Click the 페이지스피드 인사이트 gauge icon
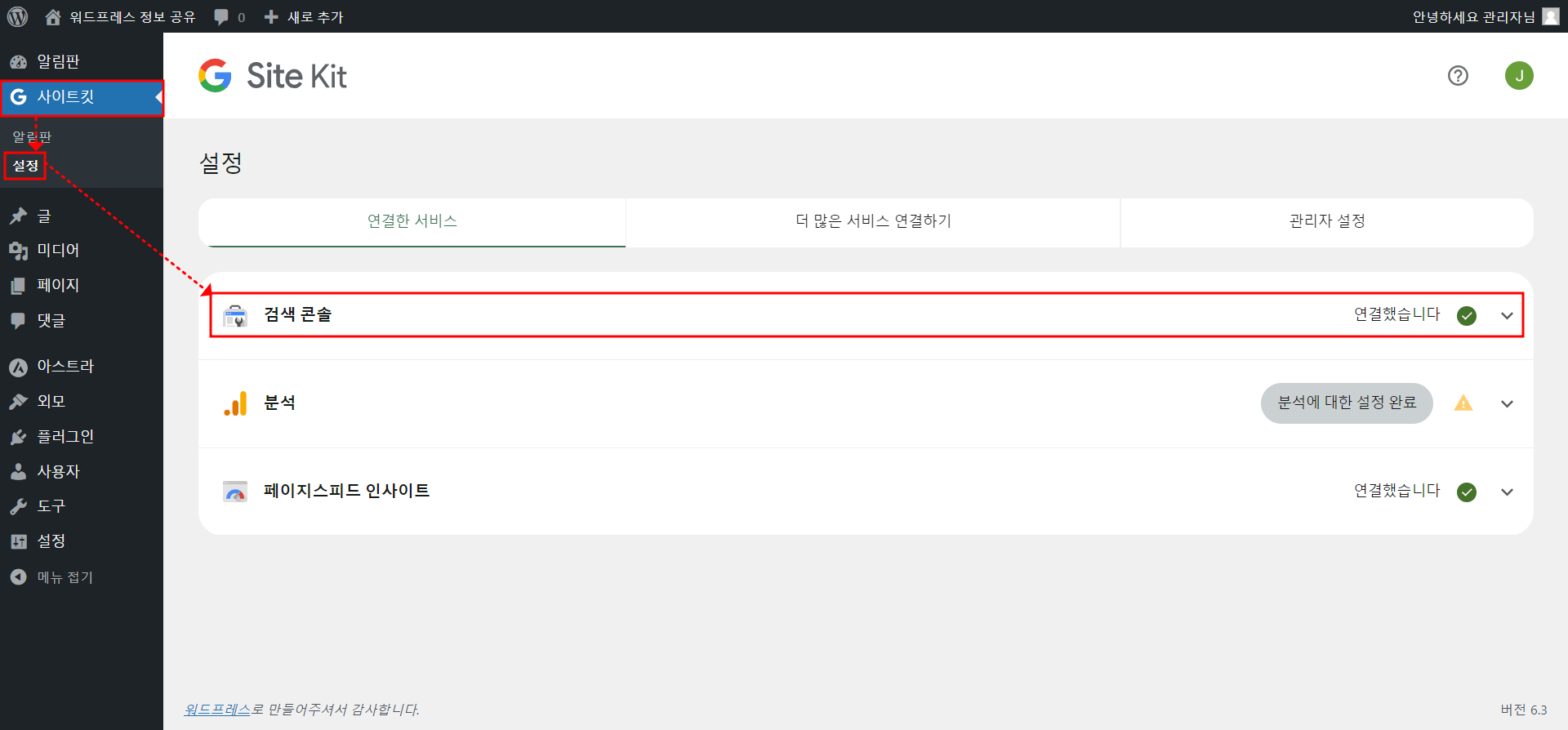The image size is (1568, 730). (235, 492)
